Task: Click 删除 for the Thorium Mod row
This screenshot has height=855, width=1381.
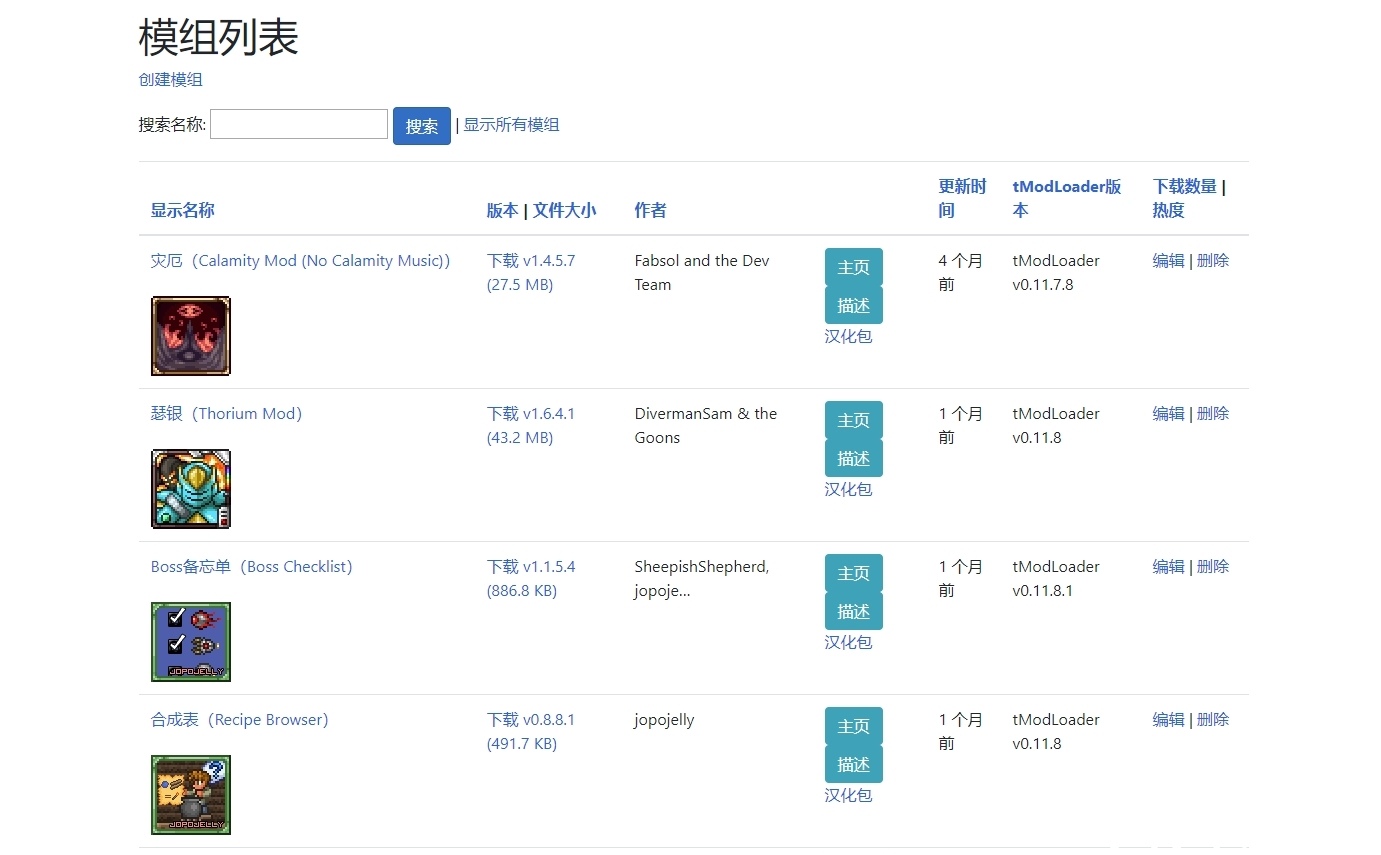Action: click(1213, 414)
